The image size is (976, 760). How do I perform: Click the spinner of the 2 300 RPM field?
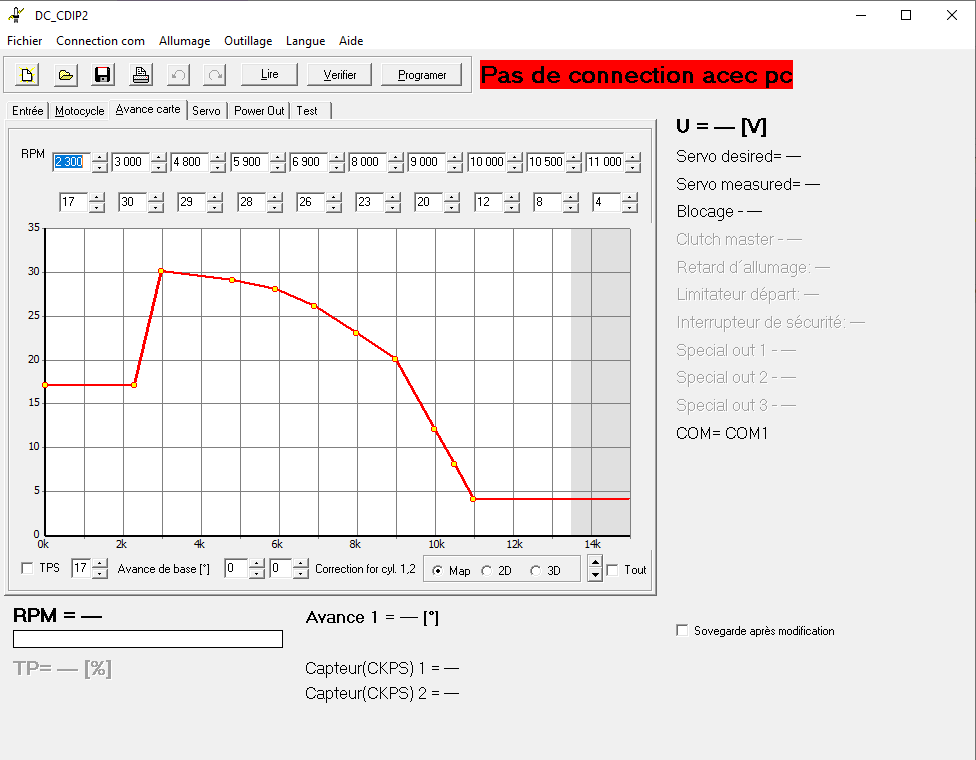(100, 162)
